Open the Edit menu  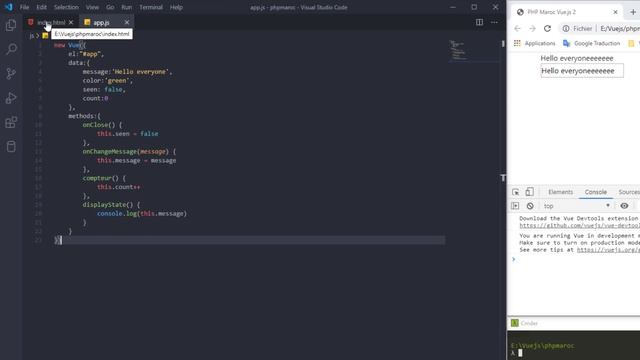pos(41,7)
